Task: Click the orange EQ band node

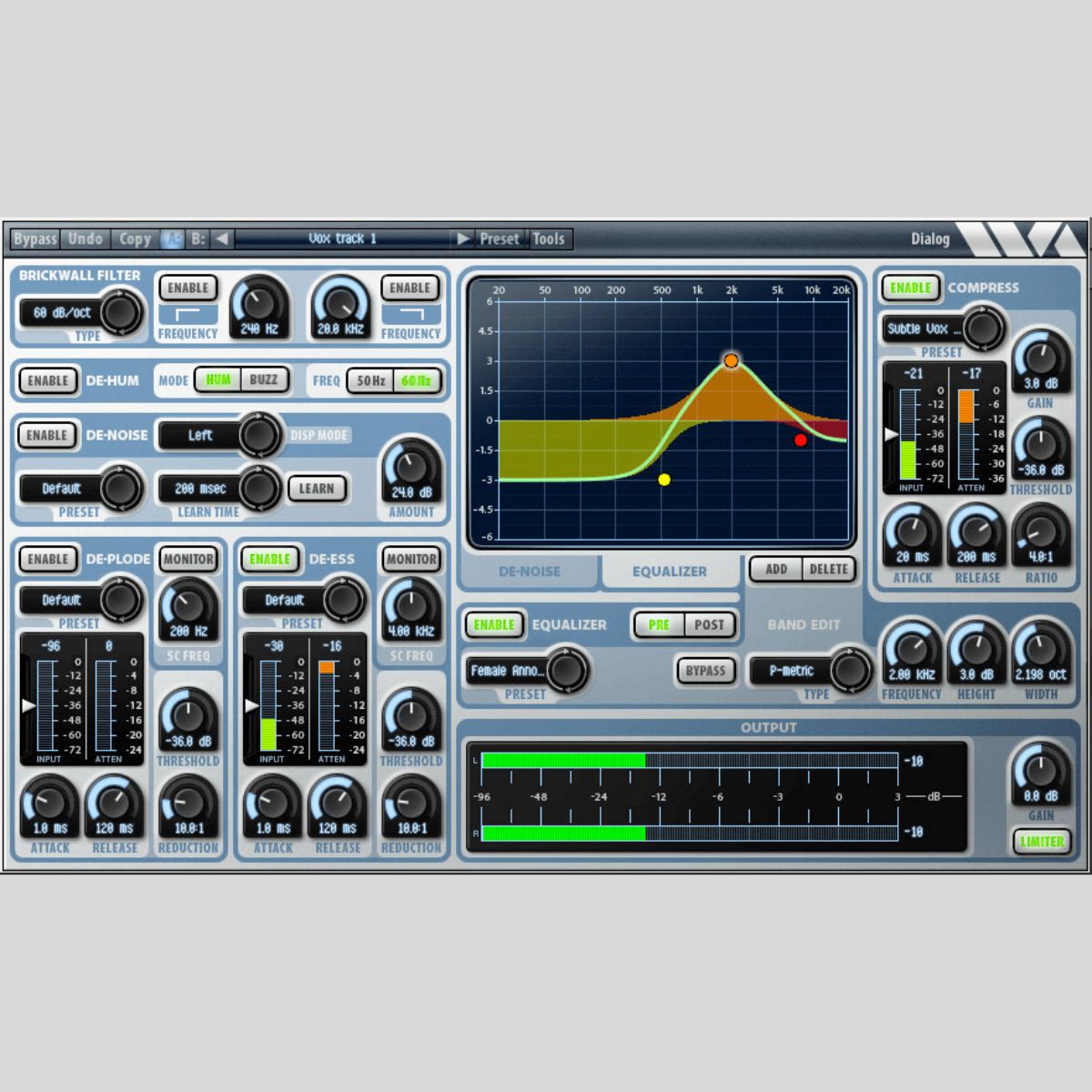Action: [731, 361]
